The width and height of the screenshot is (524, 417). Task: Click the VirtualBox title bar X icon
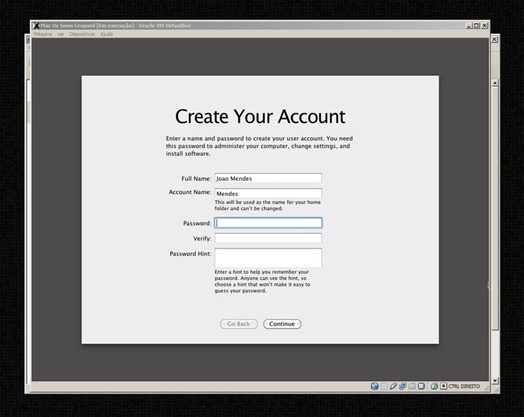36,25
